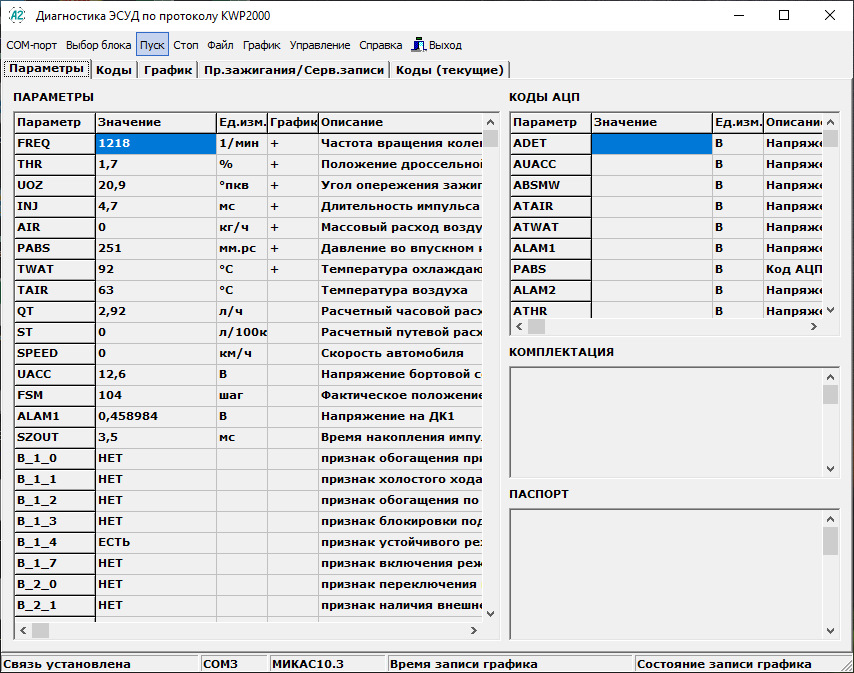Click the COM3 status bar entry
Screen dimensions: 854x673
coord(234,664)
